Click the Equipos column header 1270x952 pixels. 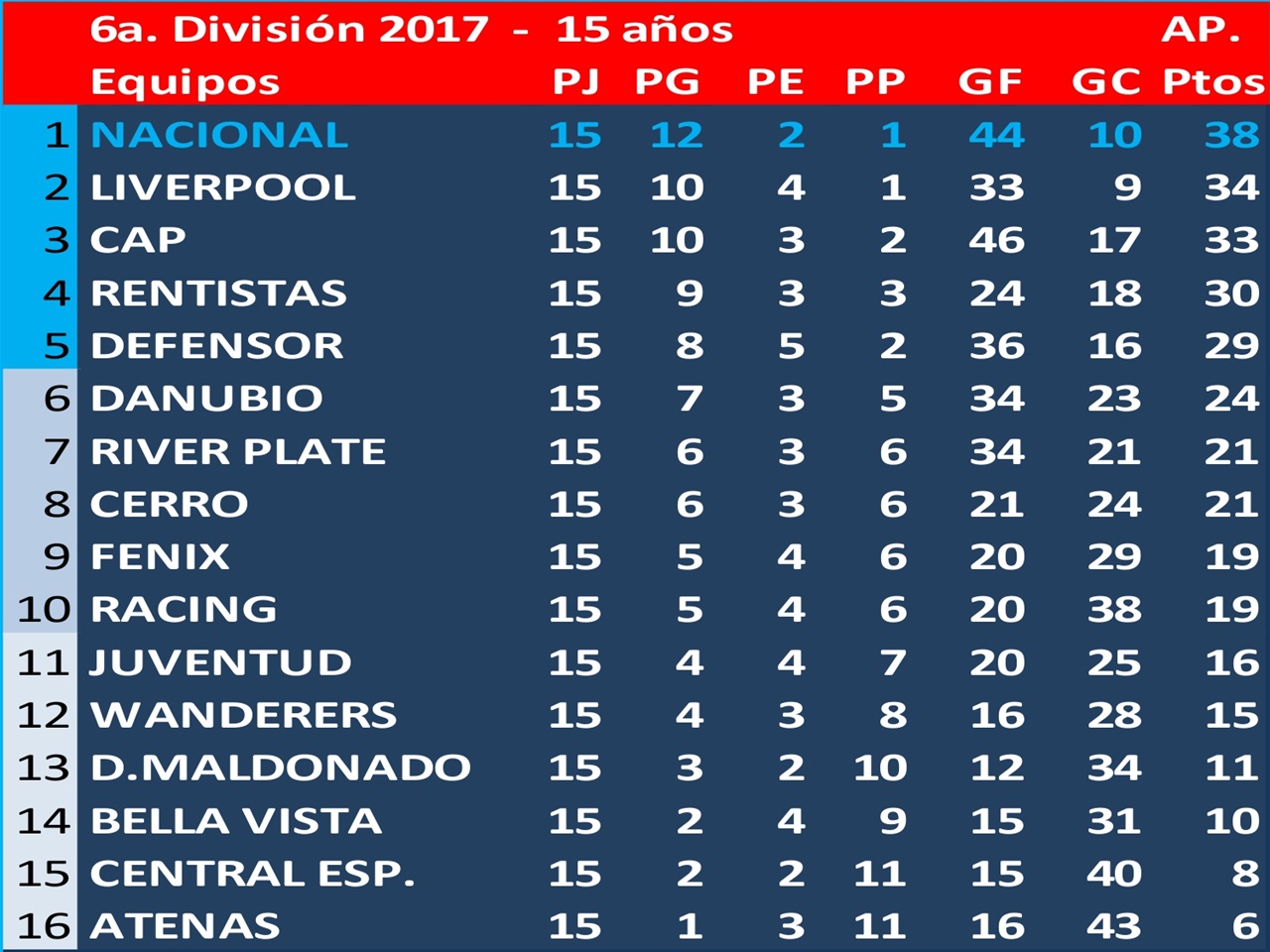[x=185, y=82]
